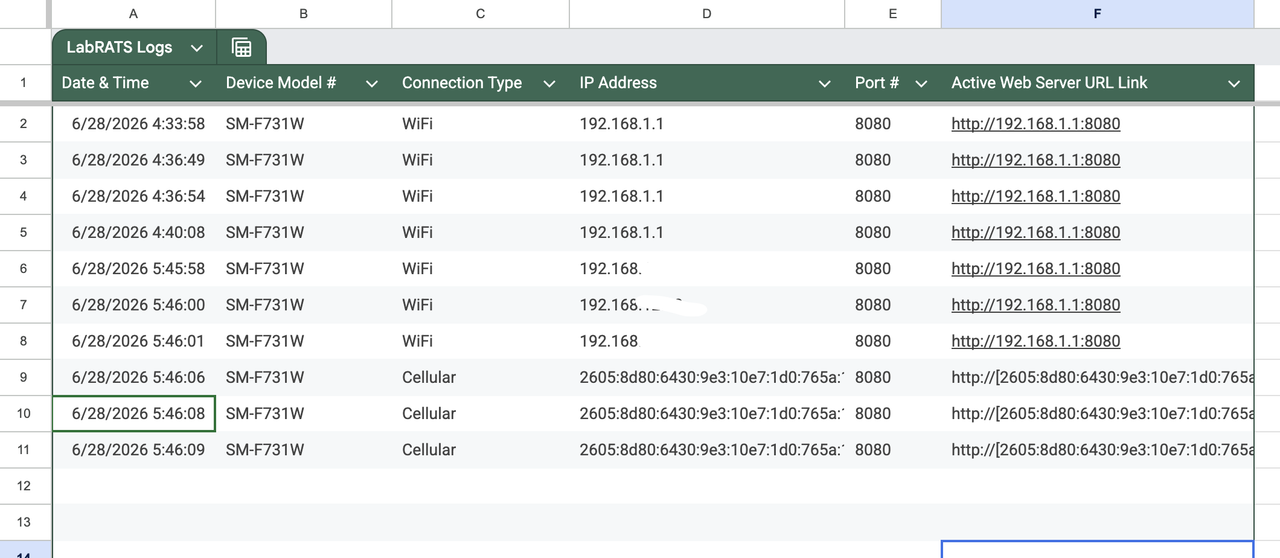The height and width of the screenshot is (558, 1280).
Task: Click the WiFi cell in row 8
Action: click(x=480, y=341)
